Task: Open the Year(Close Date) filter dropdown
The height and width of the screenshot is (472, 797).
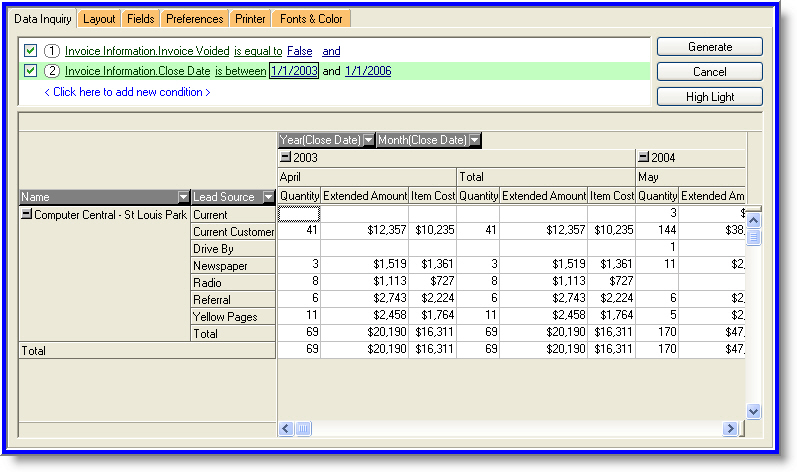Action: pyautogui.click(x=369, y=140)
